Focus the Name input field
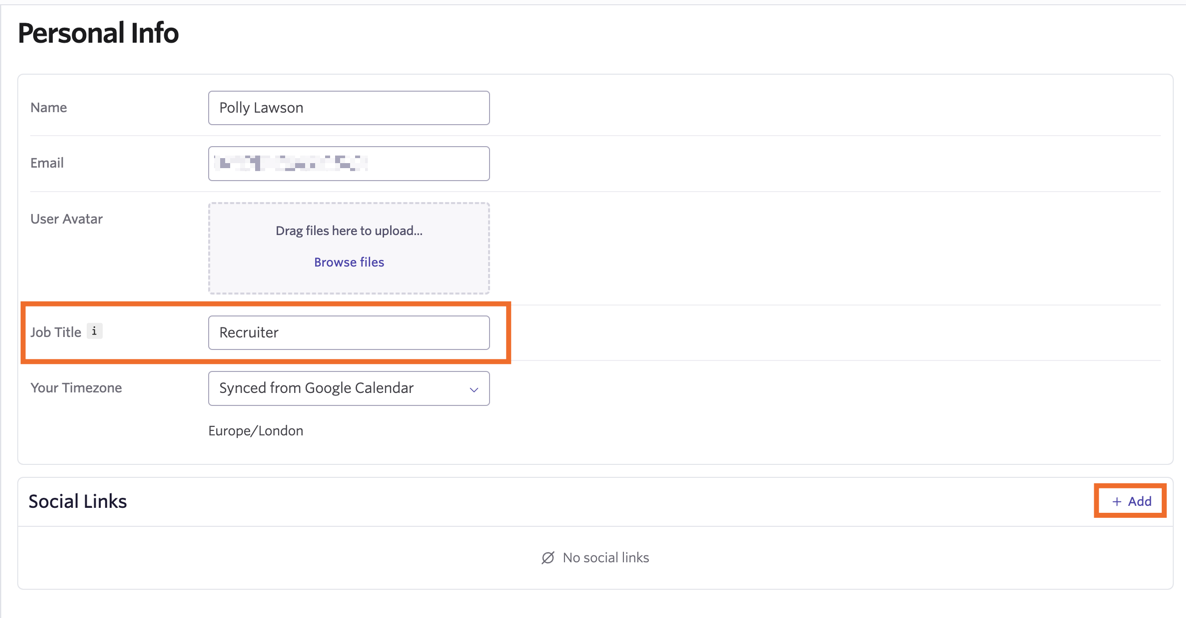The width and height of the screenshot is (1186, 618). click(349, 107)
